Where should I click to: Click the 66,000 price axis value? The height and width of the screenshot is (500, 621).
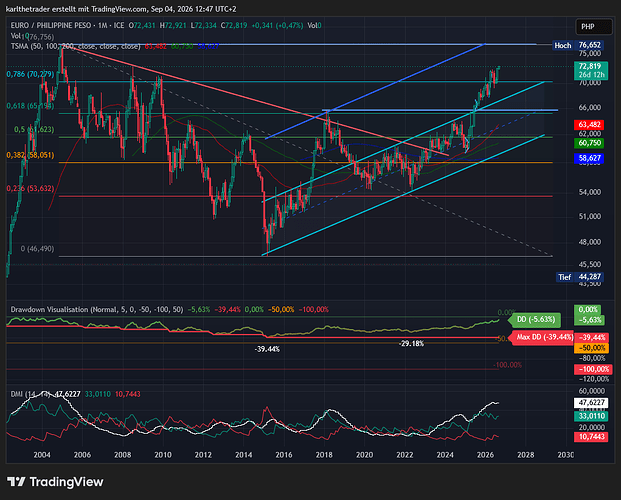[x=589, y=107]
